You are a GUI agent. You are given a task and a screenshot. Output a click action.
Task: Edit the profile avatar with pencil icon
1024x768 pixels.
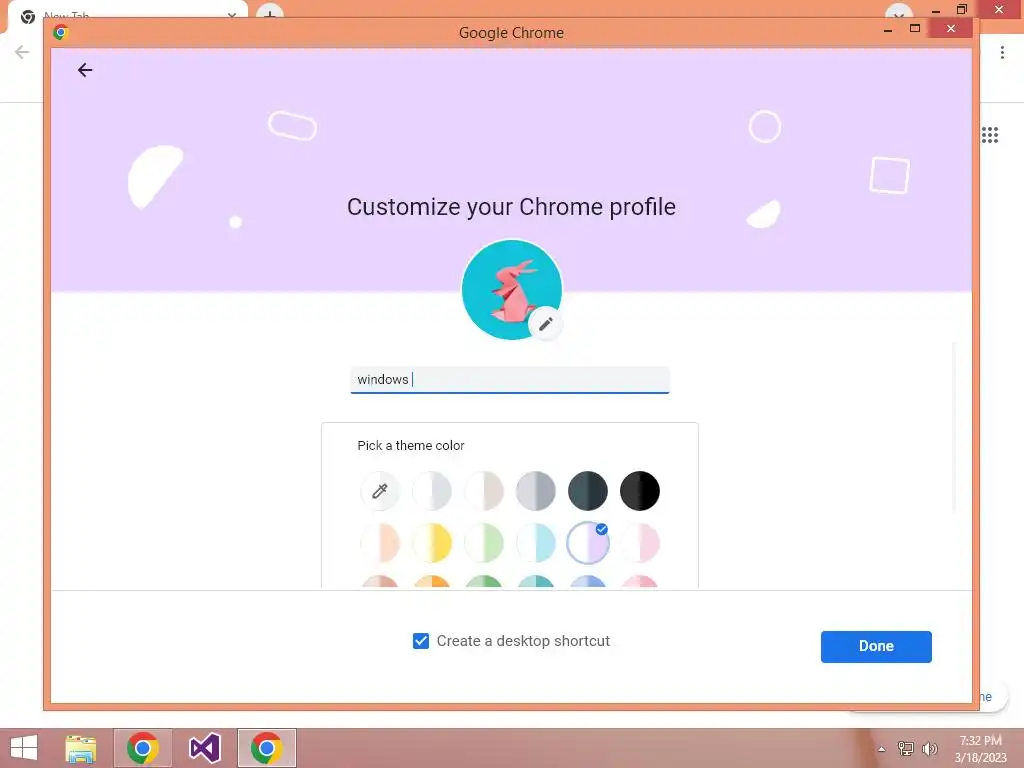pos(546,323)
